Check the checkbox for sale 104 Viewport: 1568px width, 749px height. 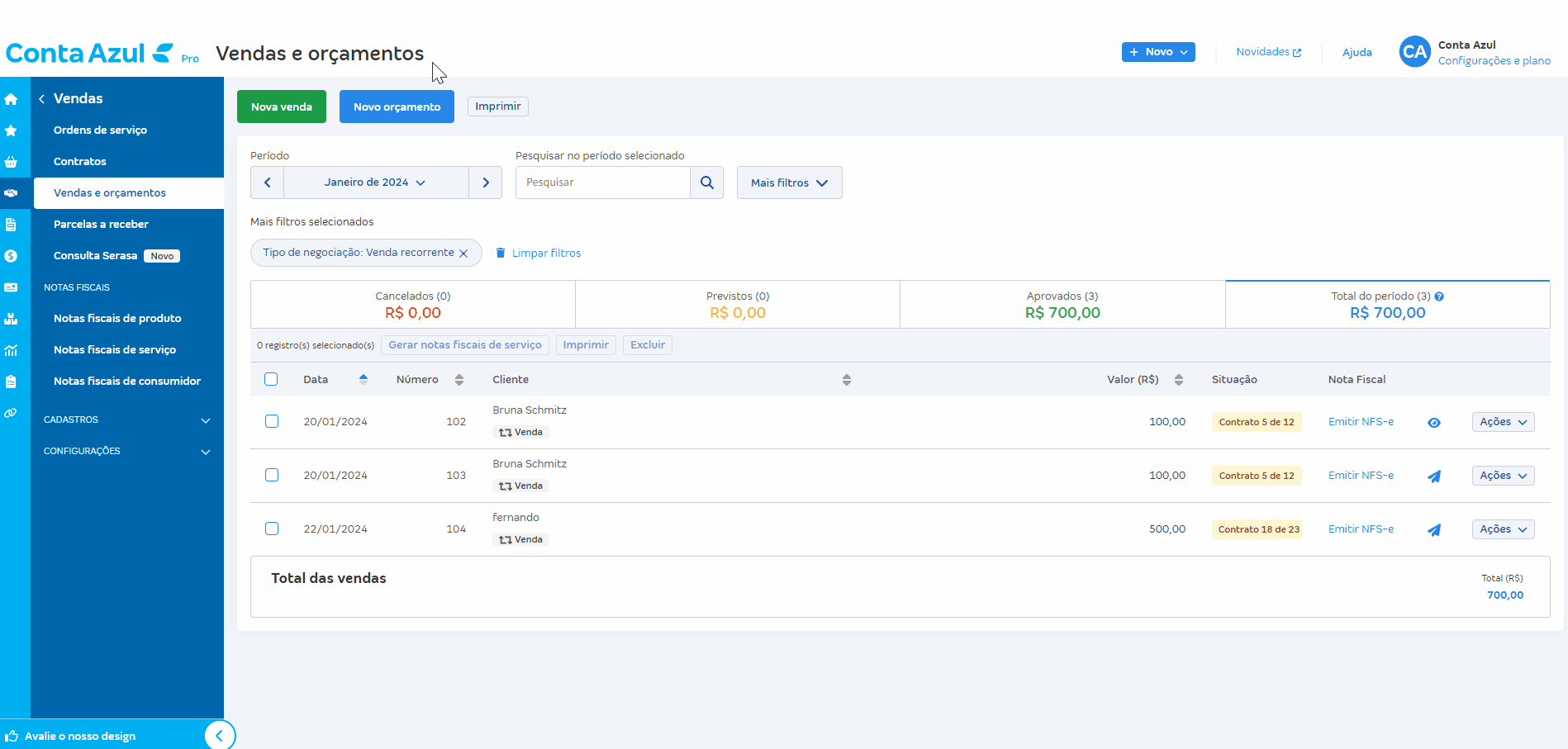pyautogui.click(x=272, y=529)
